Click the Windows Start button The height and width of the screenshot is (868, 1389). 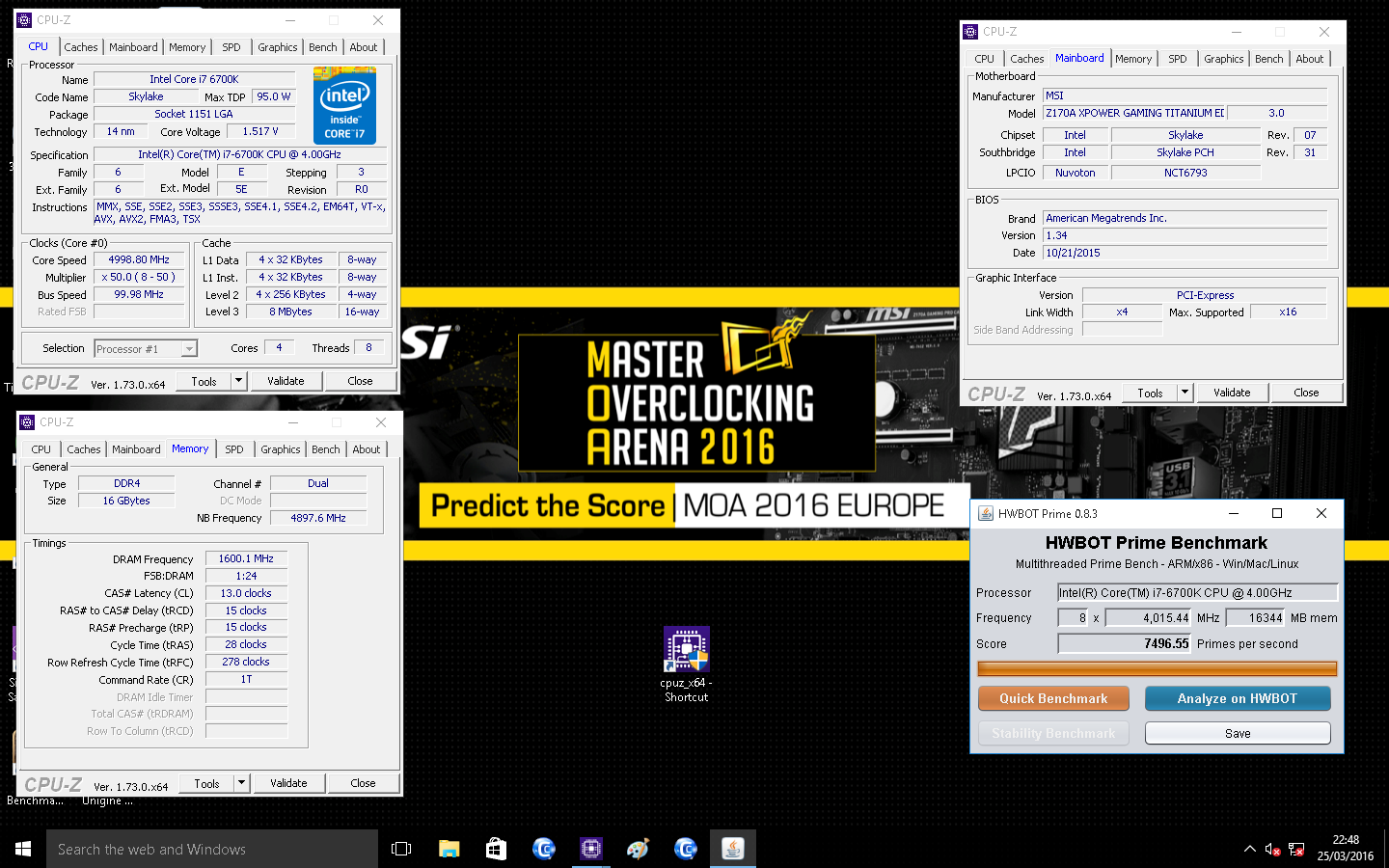click(23, 849)
